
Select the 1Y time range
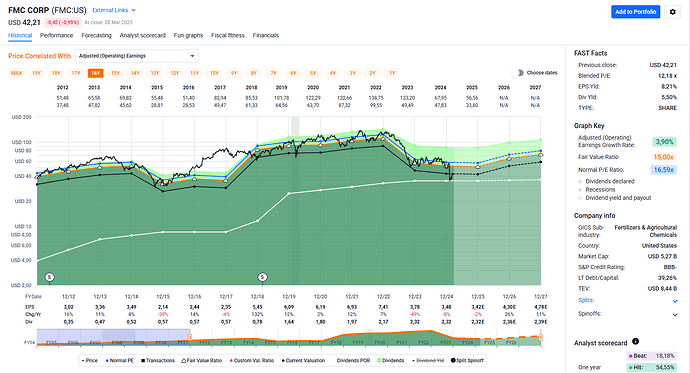[x=392, y=73]
